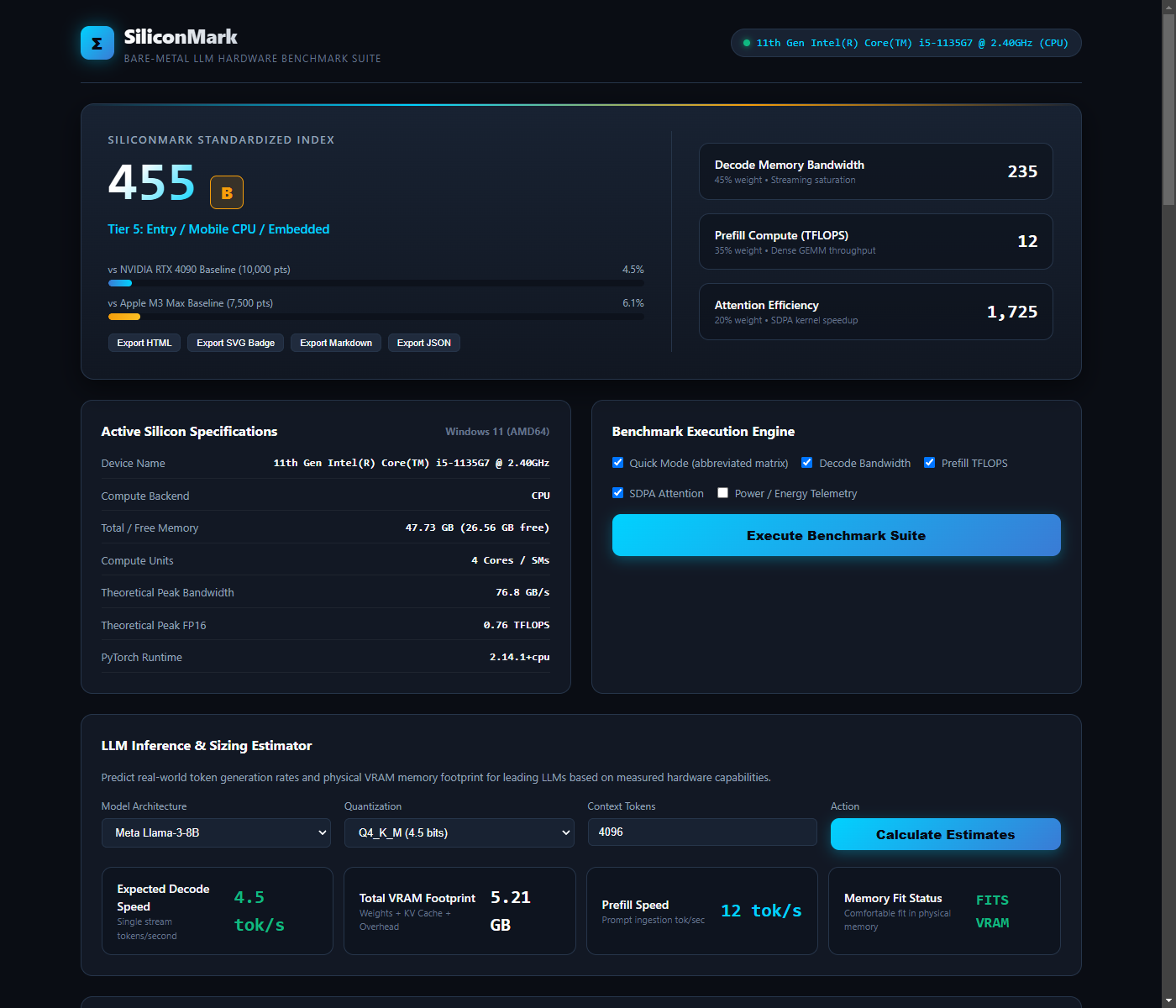
Task: Click the Tier 5: Entry / Mobile CPU / Embedded text
Action: pos(218,229)
